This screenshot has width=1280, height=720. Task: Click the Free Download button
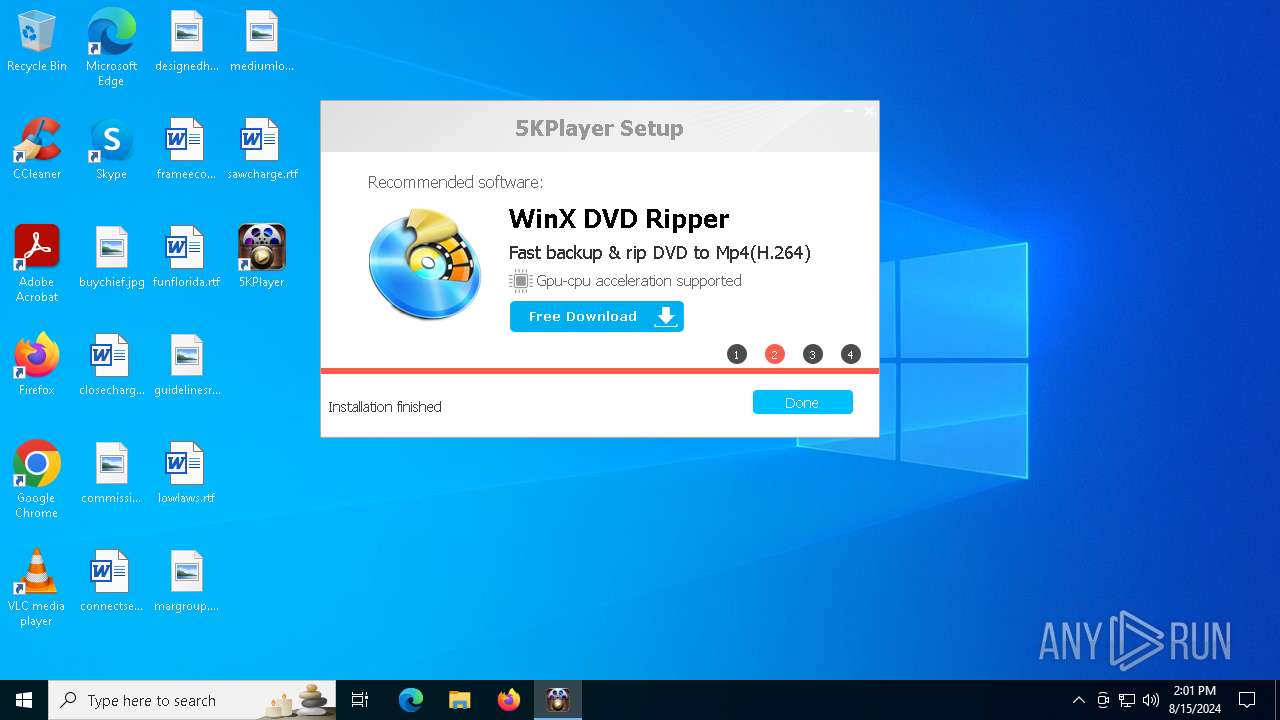(x=597, y=316)
